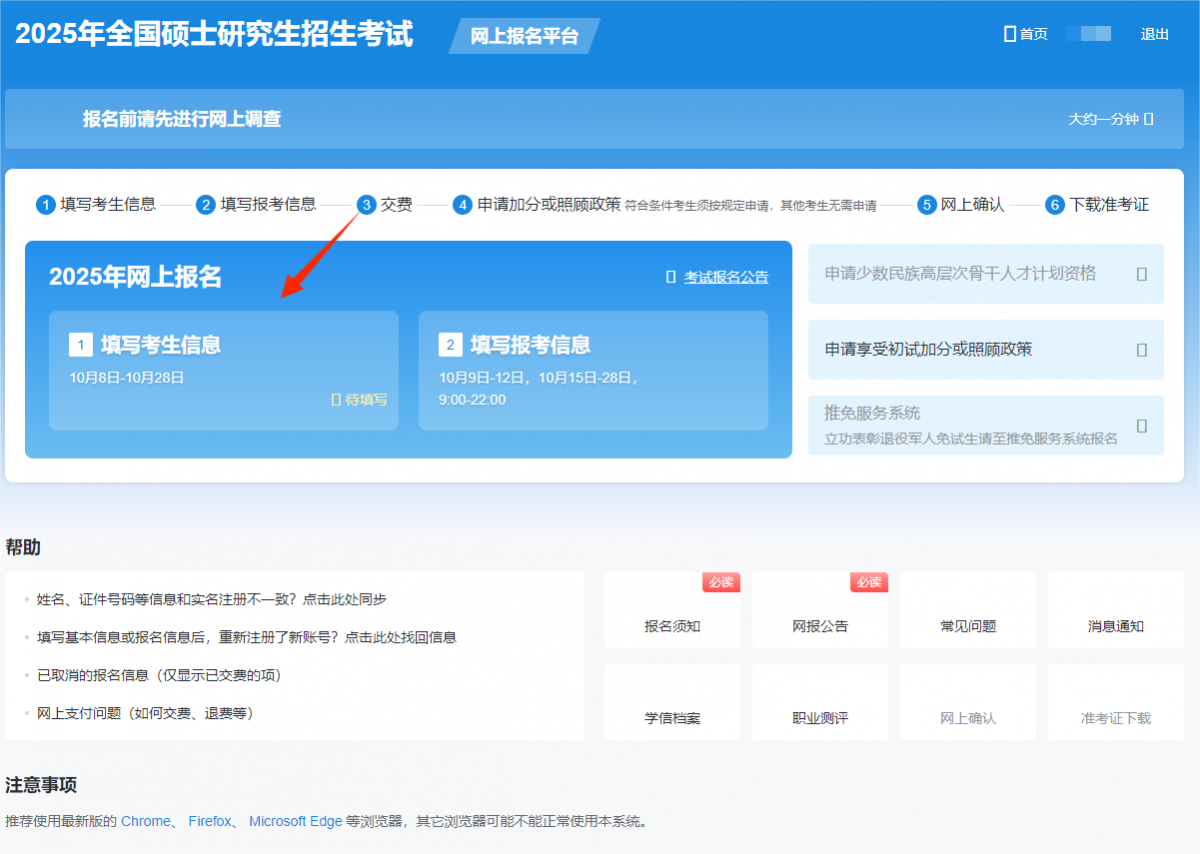Select the 职业测评 tile

820,704
